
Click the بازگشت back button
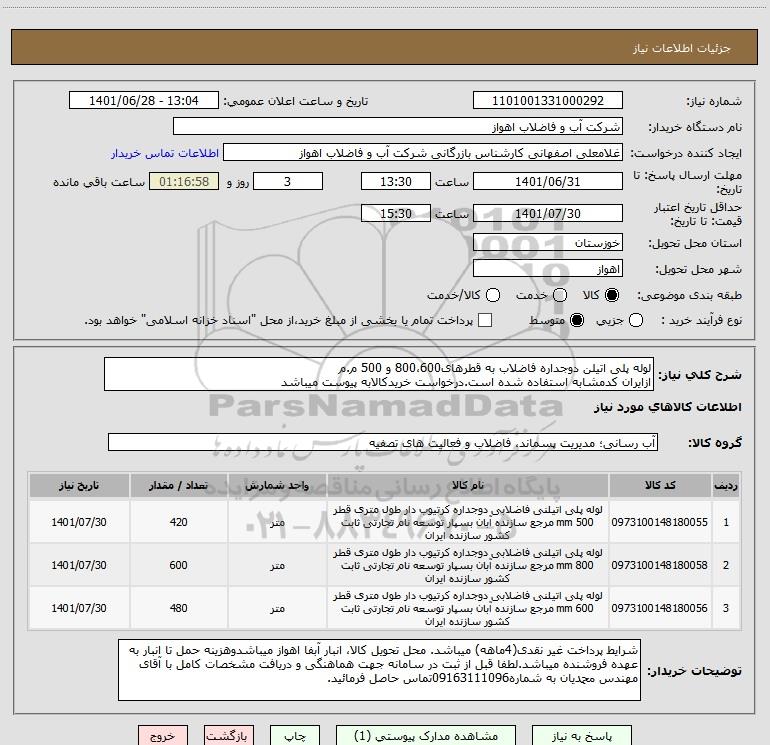229,736
